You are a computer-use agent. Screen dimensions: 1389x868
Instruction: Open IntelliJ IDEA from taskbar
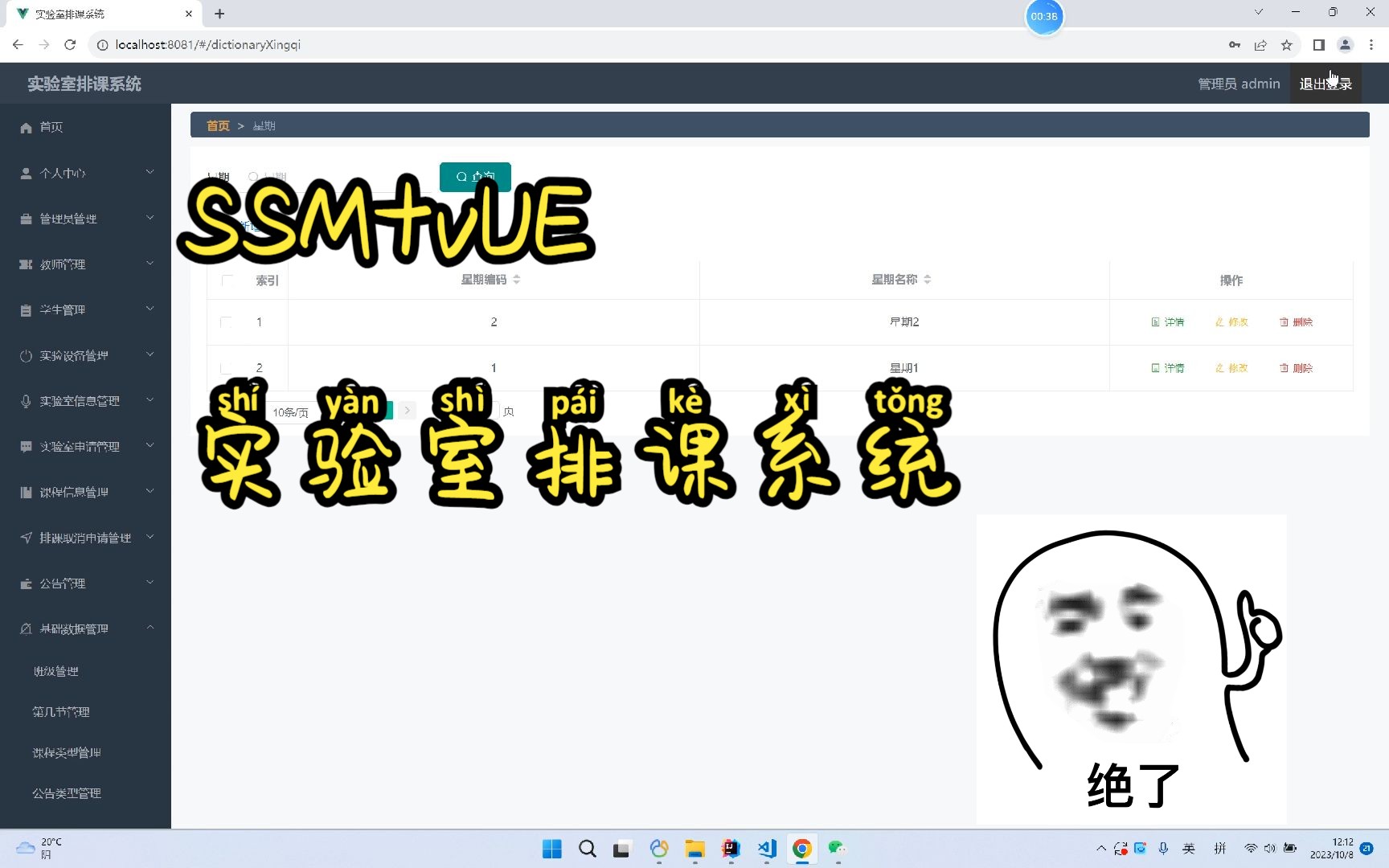(731, 849)
